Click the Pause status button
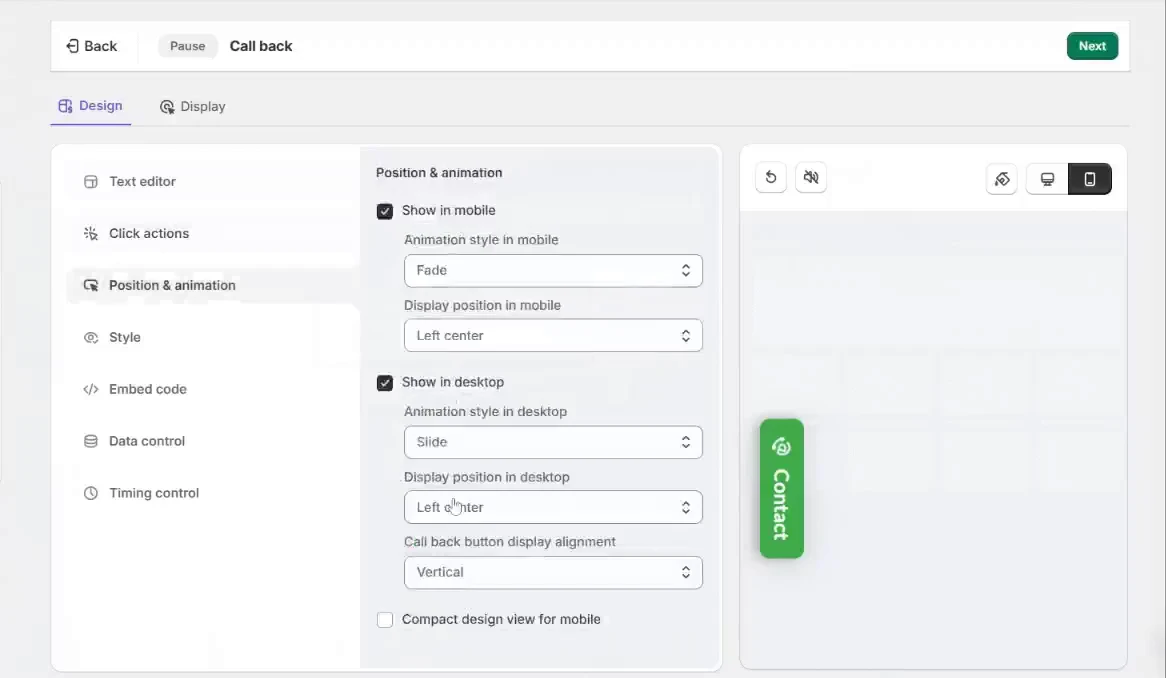The width and height of the screenshot is (1166, 678). pos(187,46)
